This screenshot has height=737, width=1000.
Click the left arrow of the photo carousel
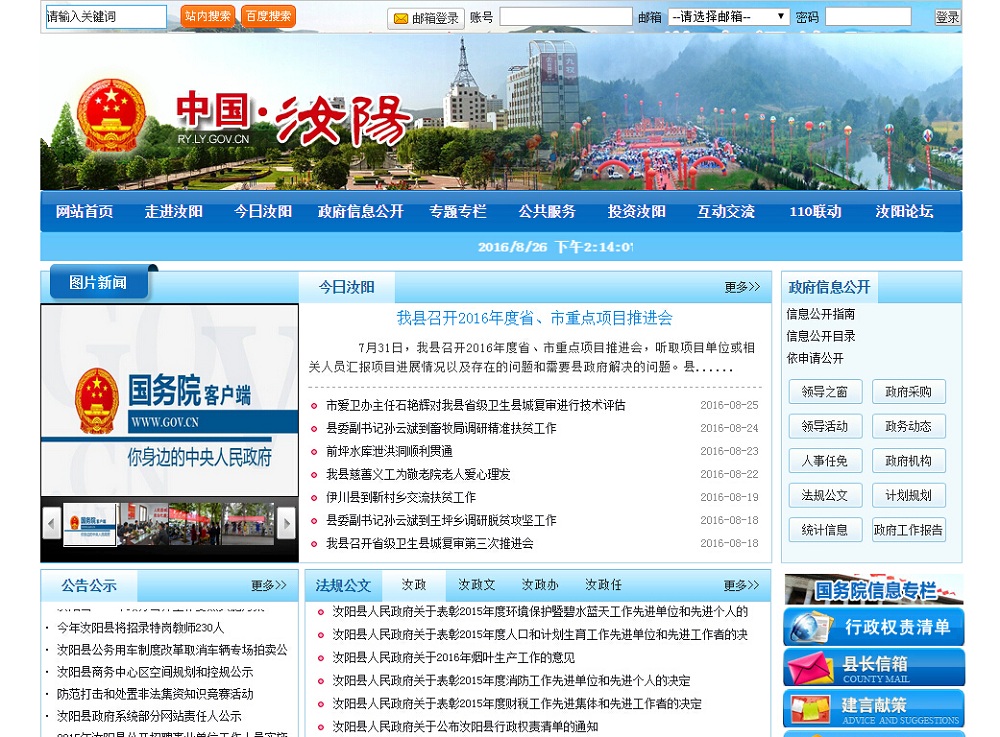(51, 524)
